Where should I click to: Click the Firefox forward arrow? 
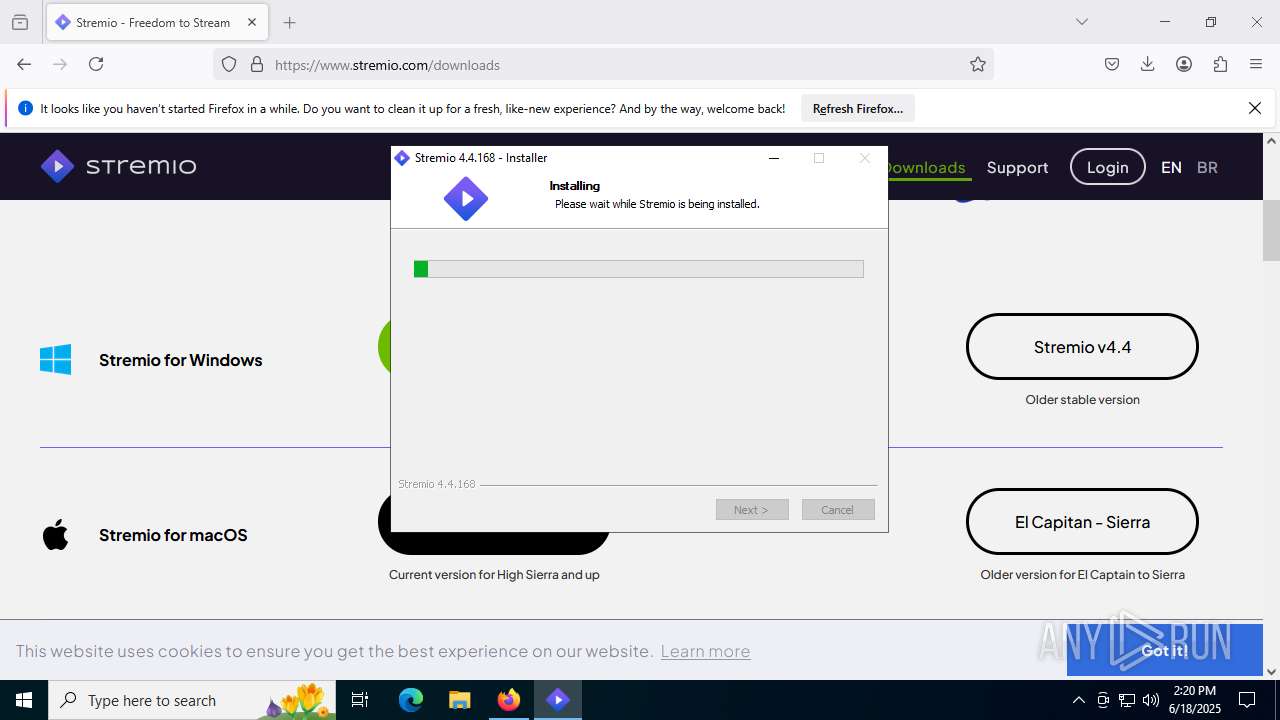60,64
